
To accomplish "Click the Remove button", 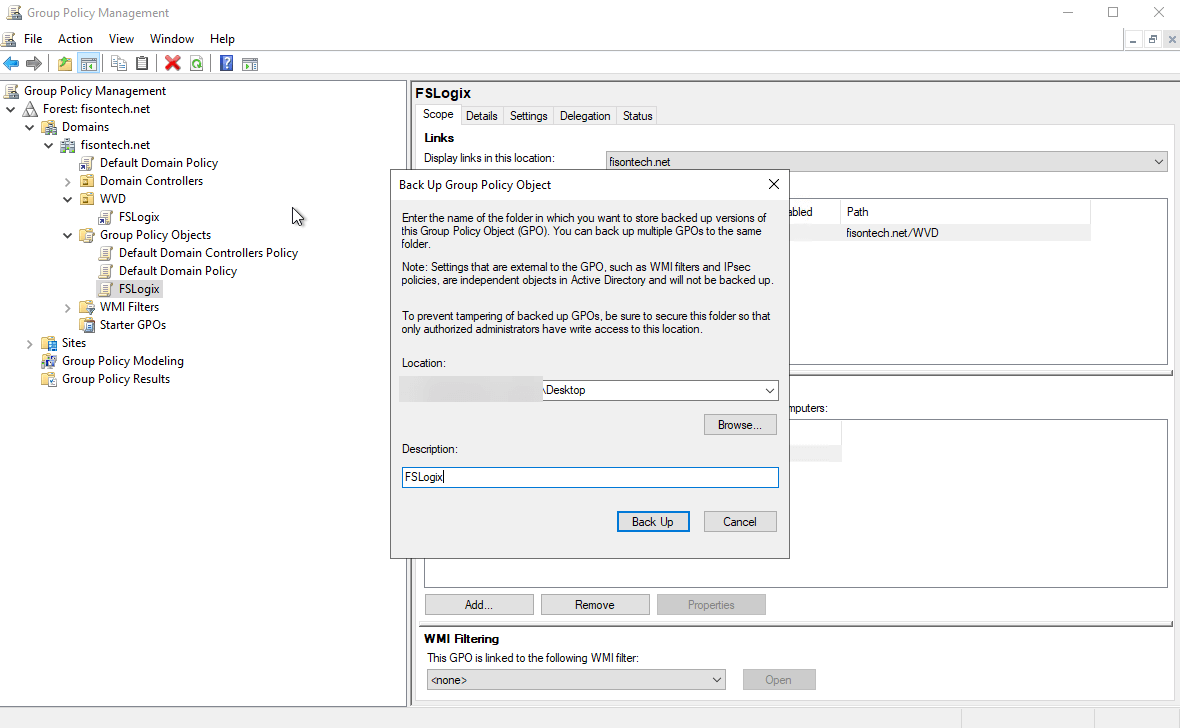I will click(x=595, y=605).
